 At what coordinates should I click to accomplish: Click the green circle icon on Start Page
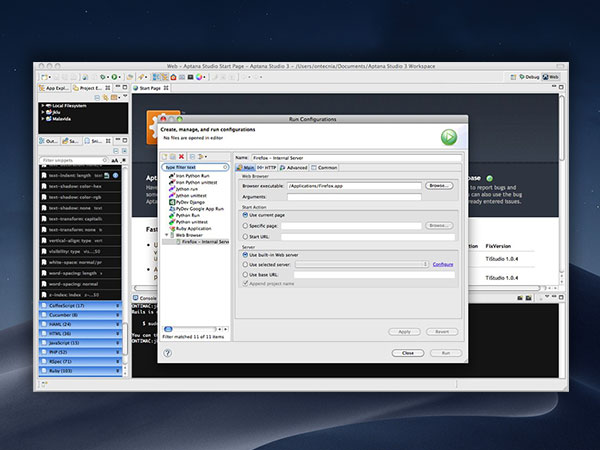point(489,178)
